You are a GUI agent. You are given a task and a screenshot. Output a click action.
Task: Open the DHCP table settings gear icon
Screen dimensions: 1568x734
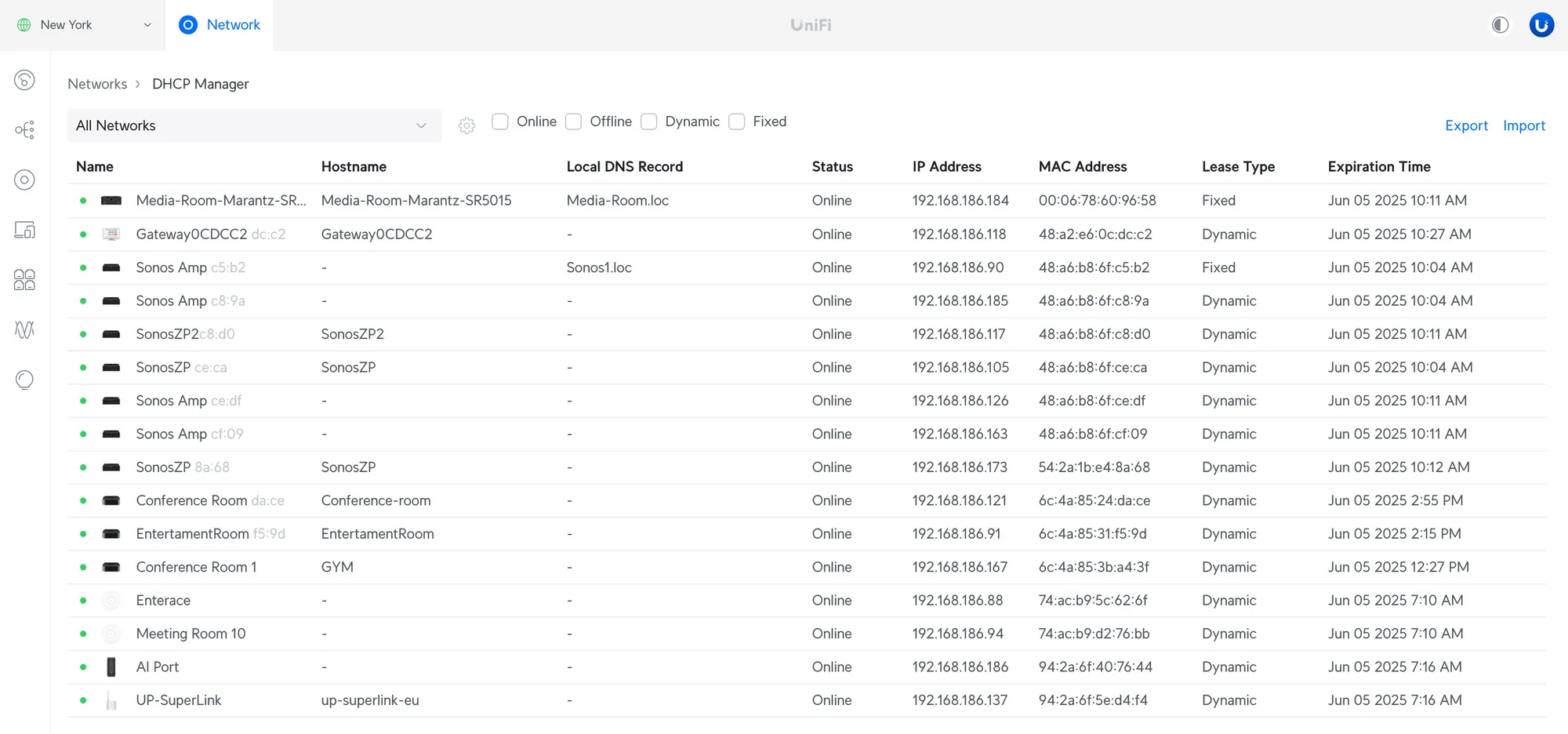tap(466, 125)
